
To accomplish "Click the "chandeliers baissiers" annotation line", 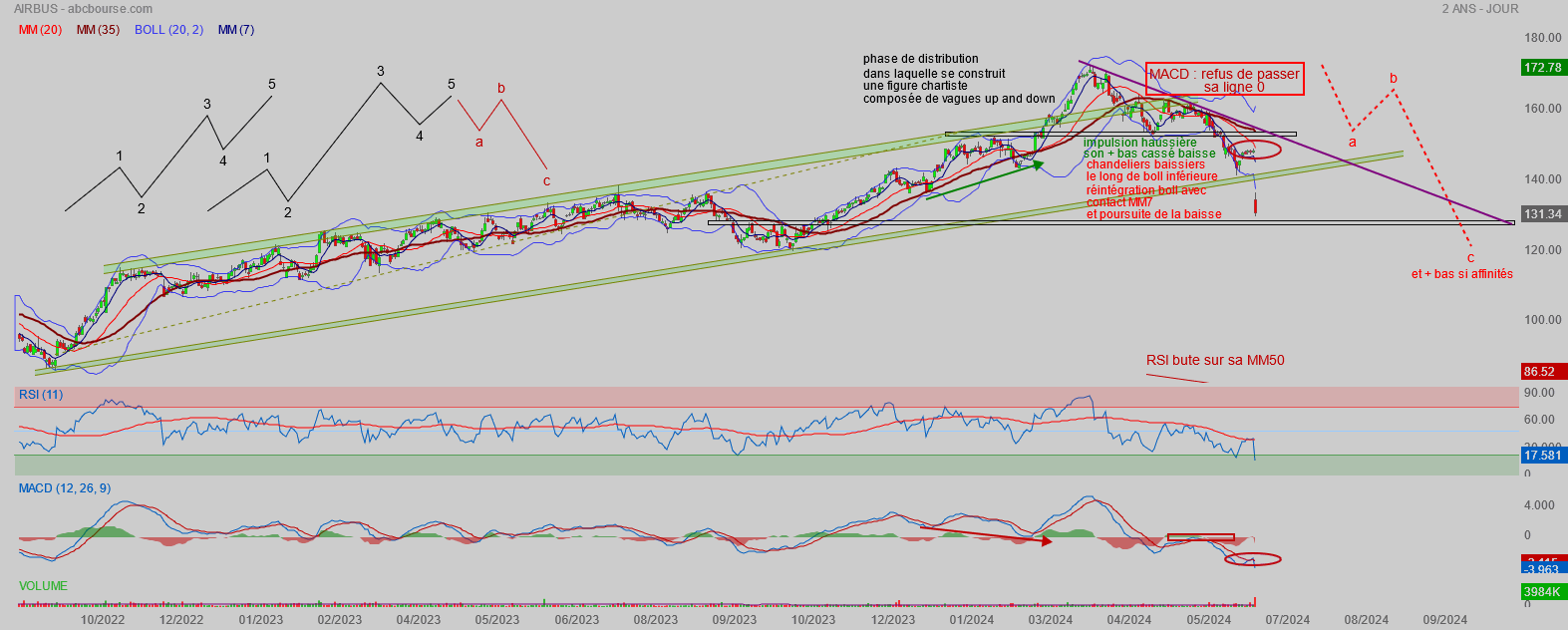I will 1145,164.
